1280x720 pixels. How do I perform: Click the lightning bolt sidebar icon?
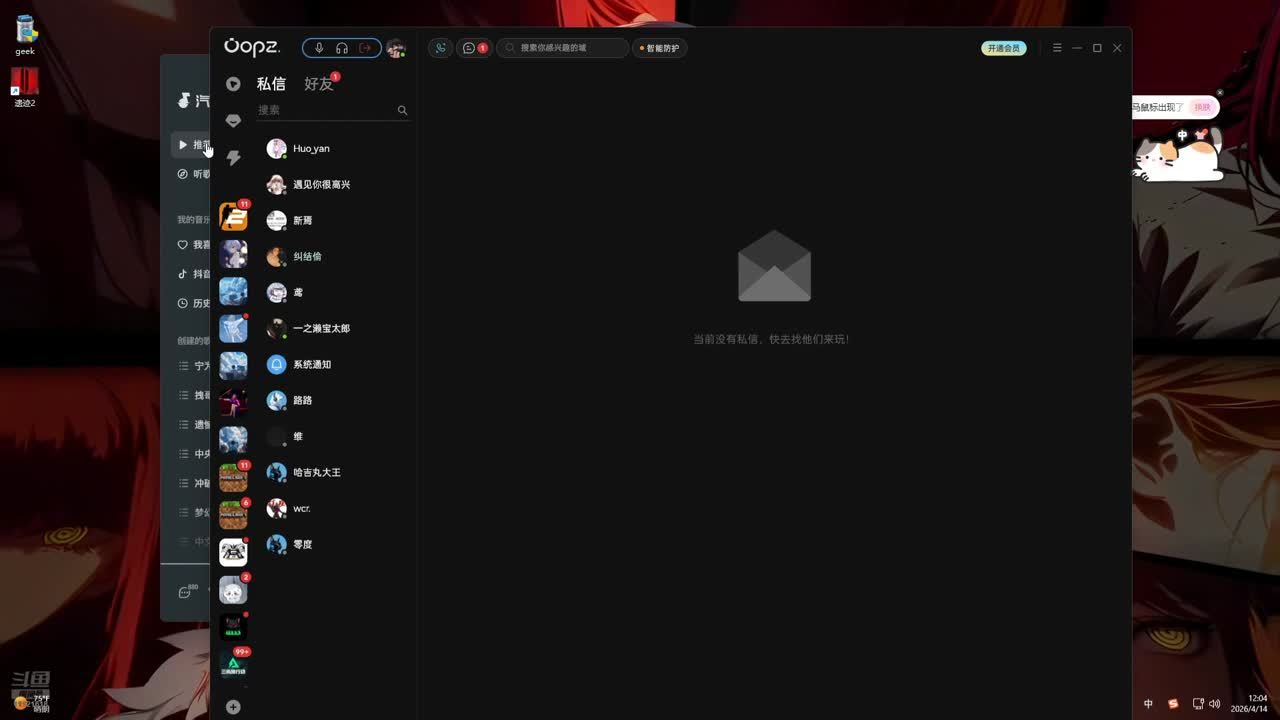[x=233, y=158]
